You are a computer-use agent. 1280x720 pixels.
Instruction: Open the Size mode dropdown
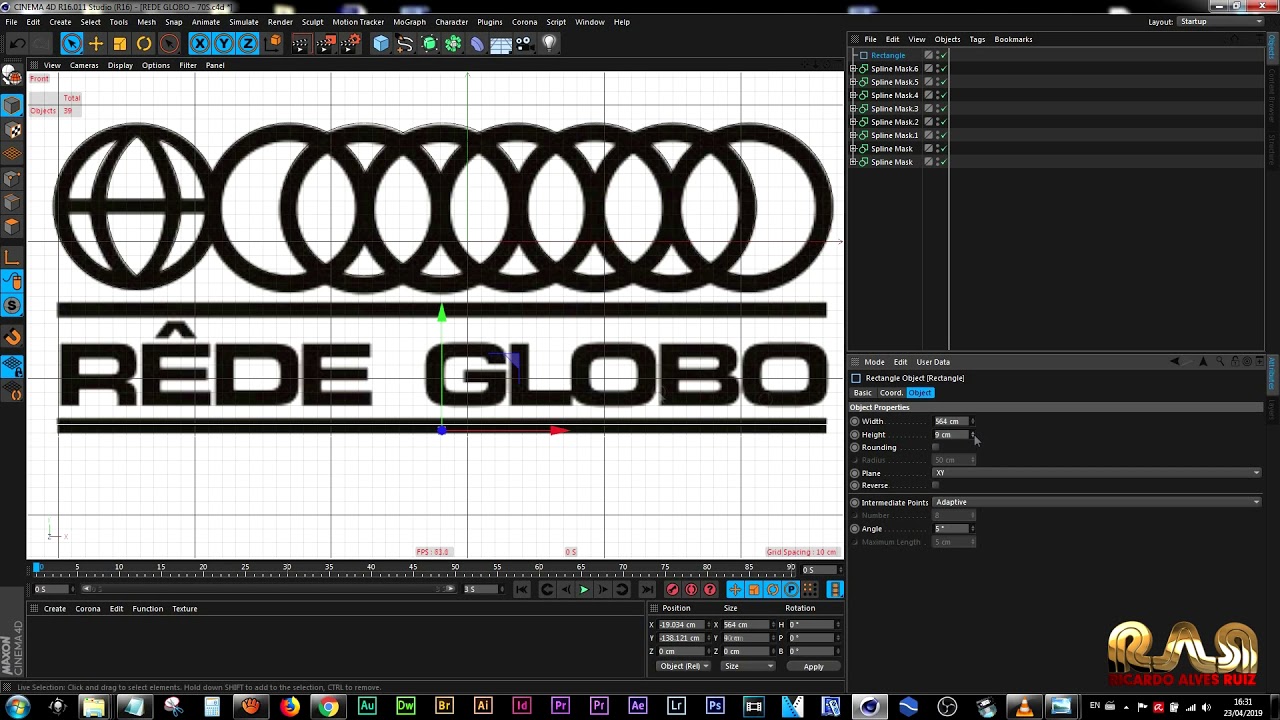747,666
